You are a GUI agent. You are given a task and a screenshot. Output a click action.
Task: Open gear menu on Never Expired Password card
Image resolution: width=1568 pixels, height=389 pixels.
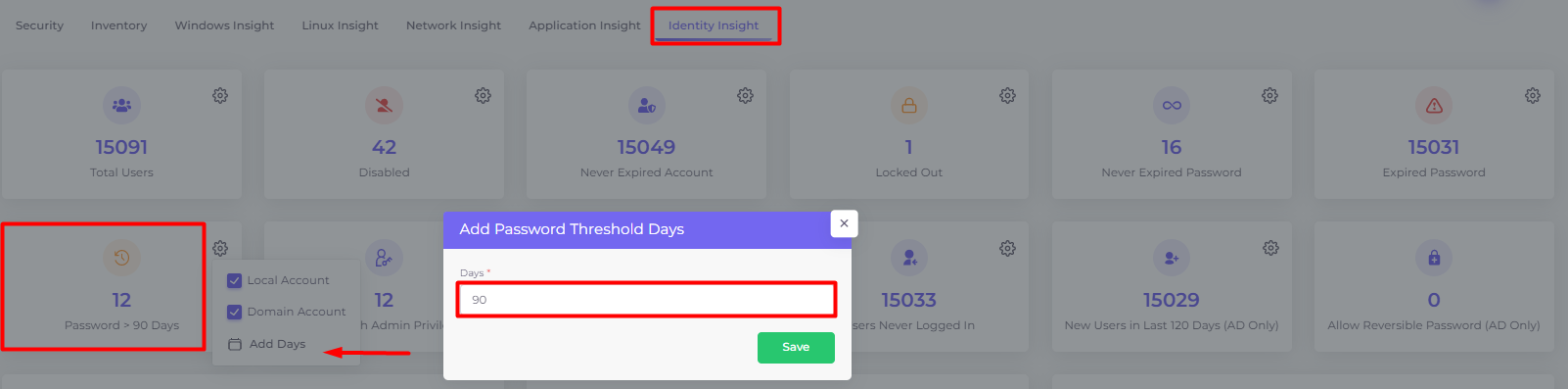coord(1269,95)
